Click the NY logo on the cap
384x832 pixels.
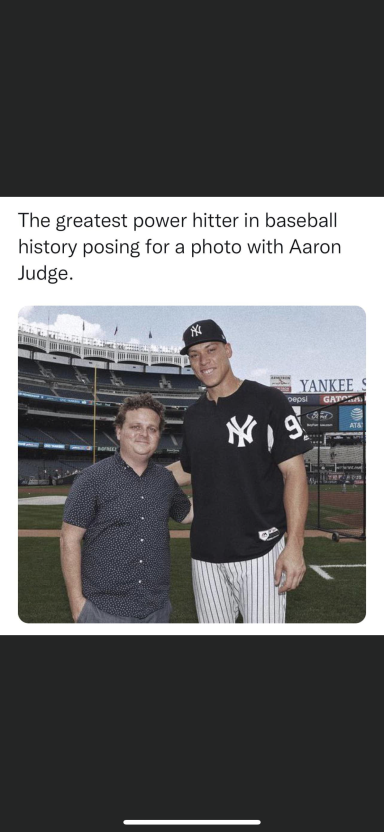[196, 331]
